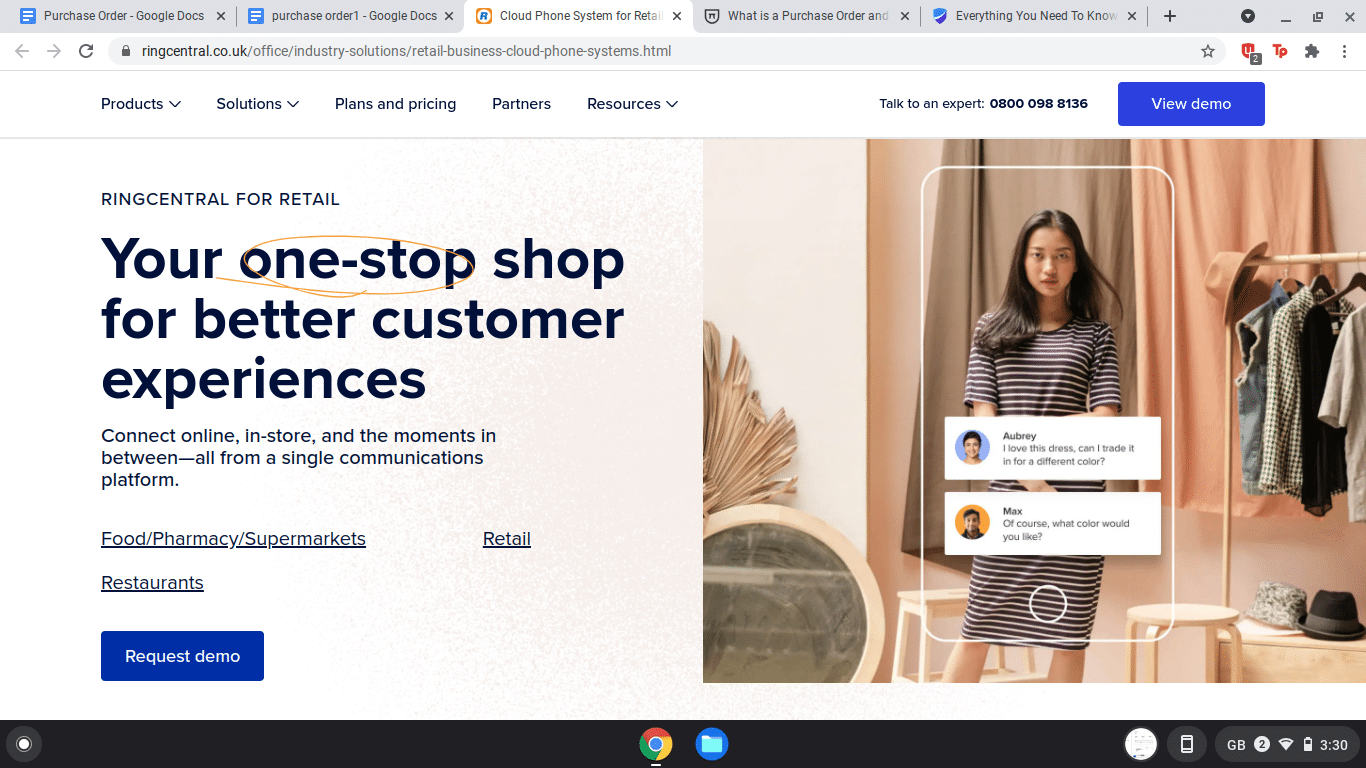Expand the Resources dropdown menu

coord(633,104)
